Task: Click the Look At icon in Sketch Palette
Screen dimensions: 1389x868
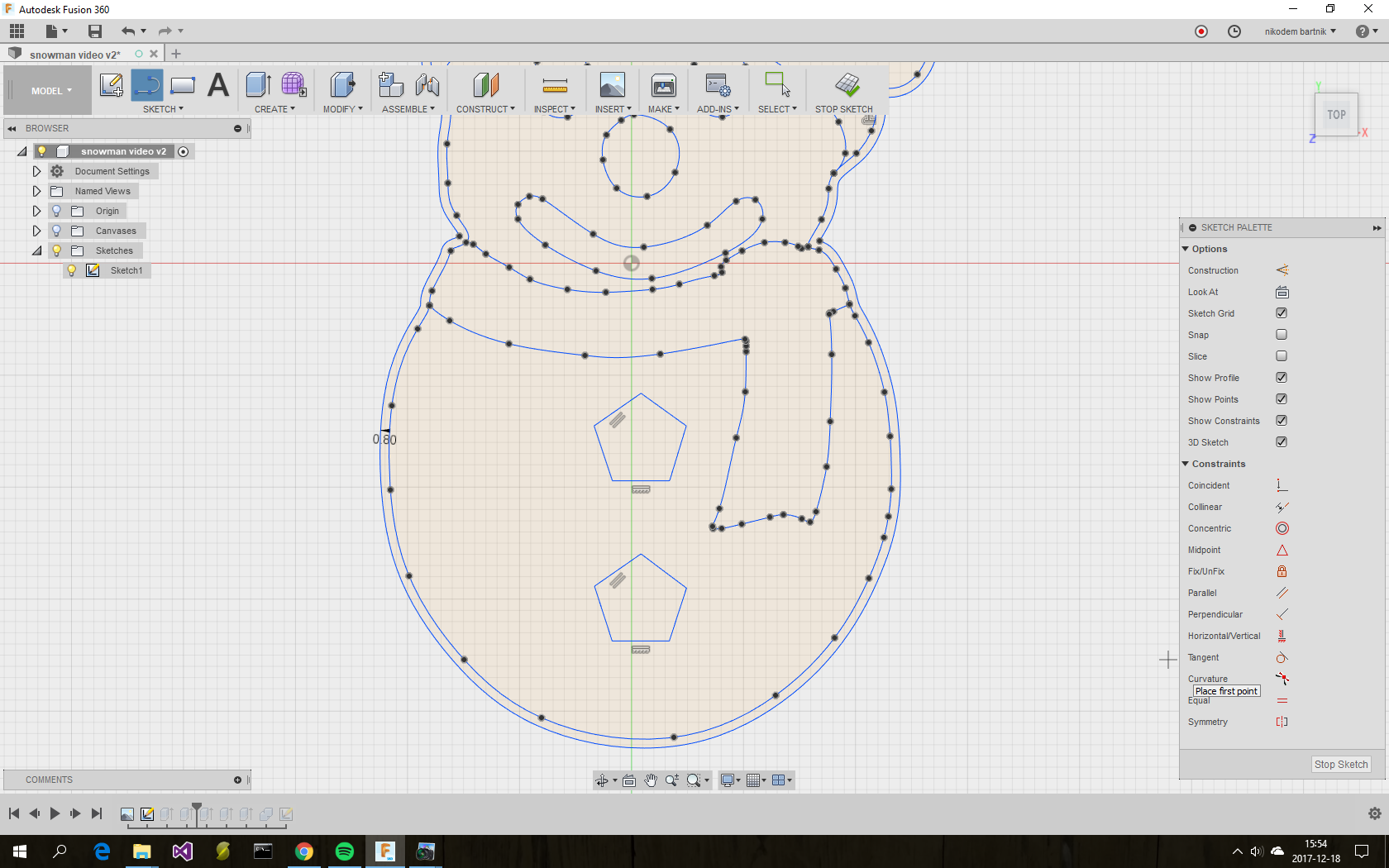Action: pos(1282,292)
